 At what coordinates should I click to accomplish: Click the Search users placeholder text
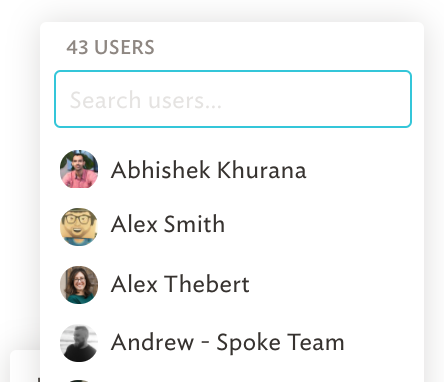(146, 100)
